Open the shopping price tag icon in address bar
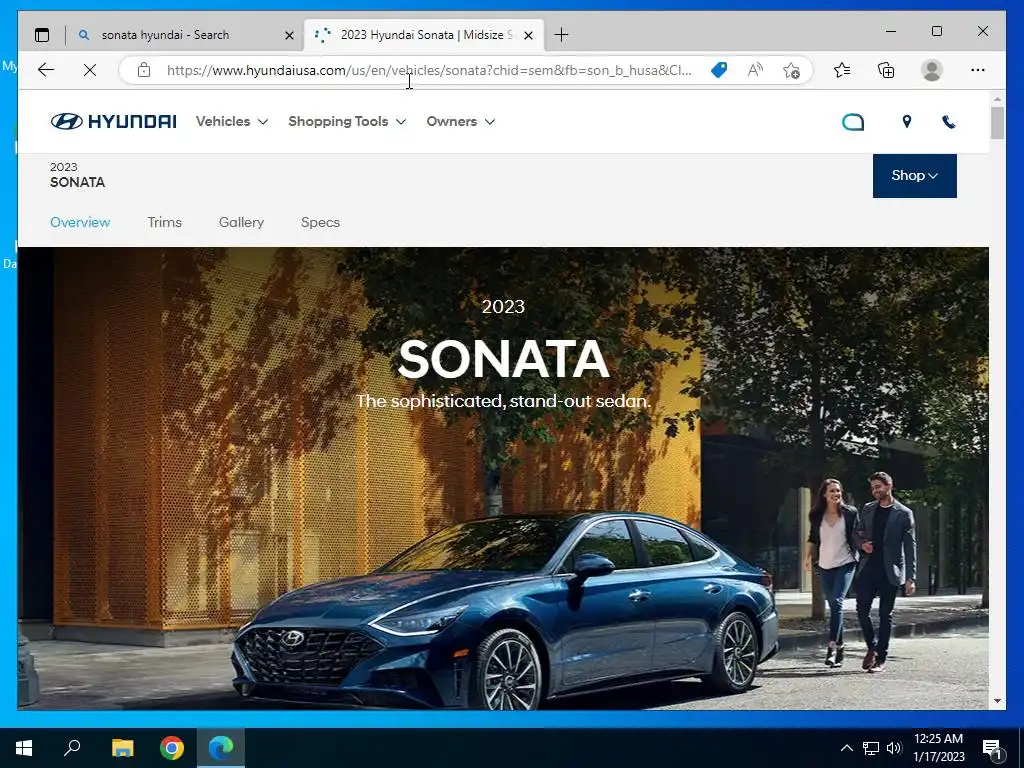 point(719,70)
